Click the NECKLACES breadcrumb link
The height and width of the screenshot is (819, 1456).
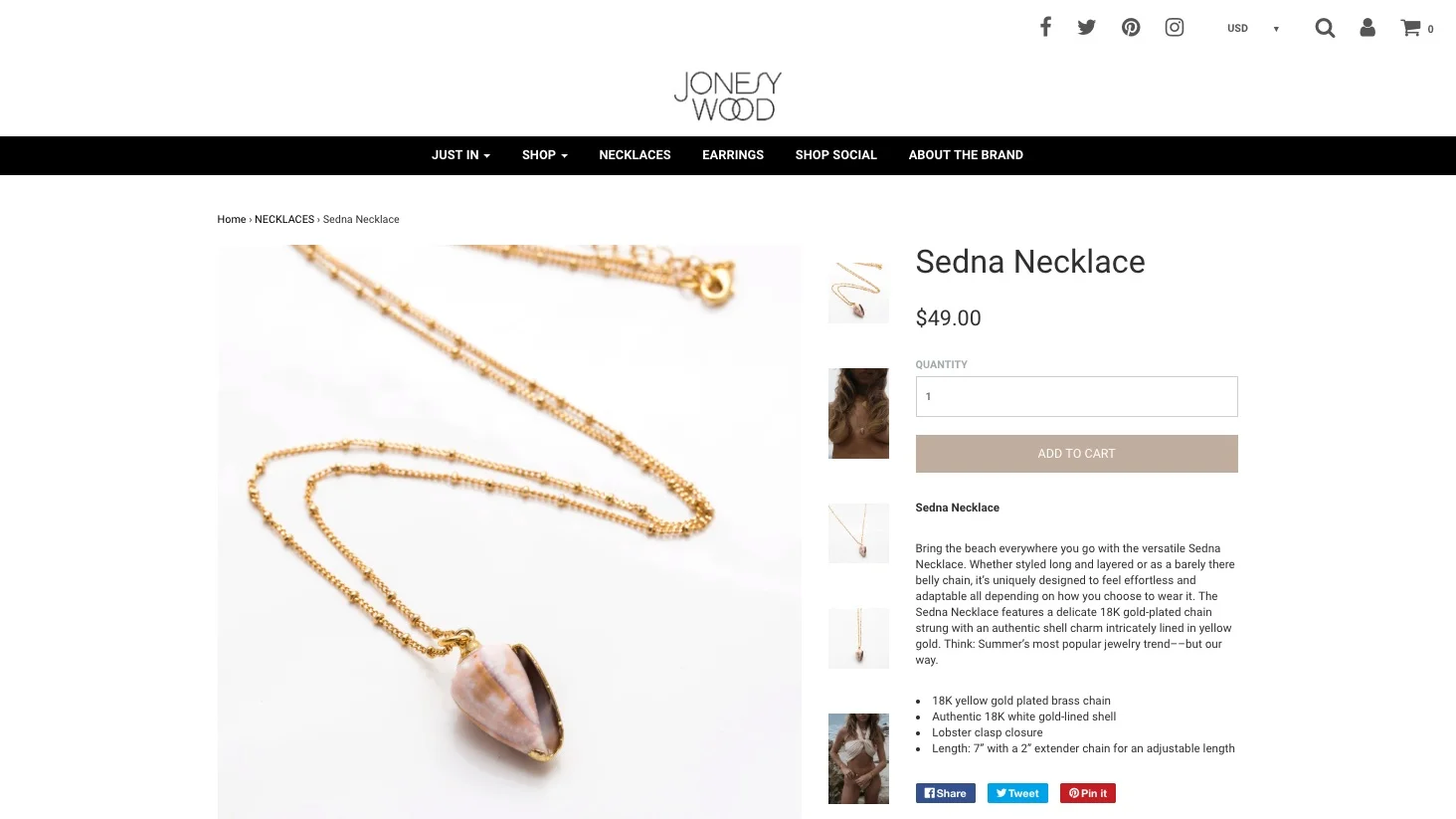tap(284, 219)
